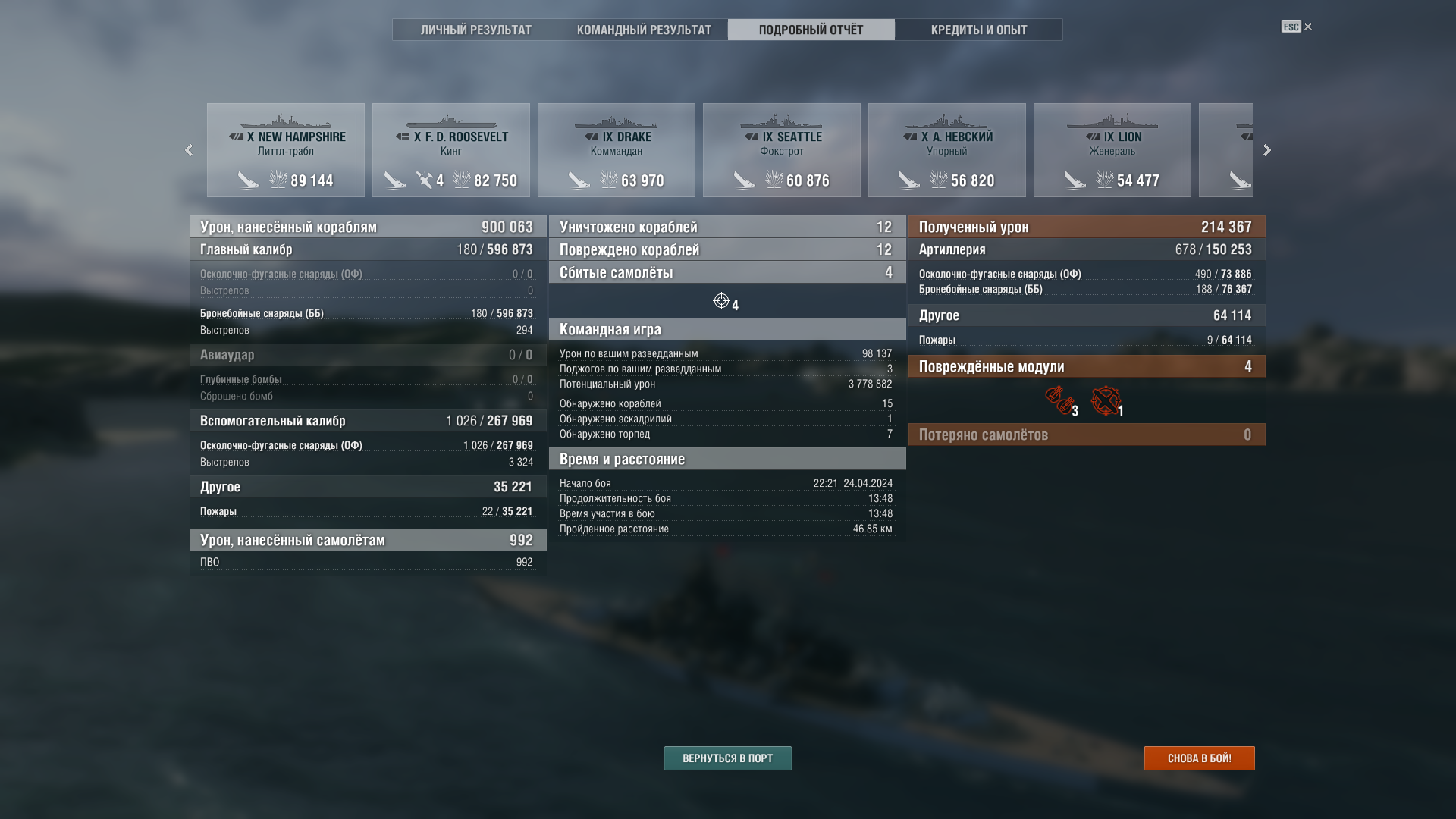Click the right carousel arrow

[x=1266, y=150]
